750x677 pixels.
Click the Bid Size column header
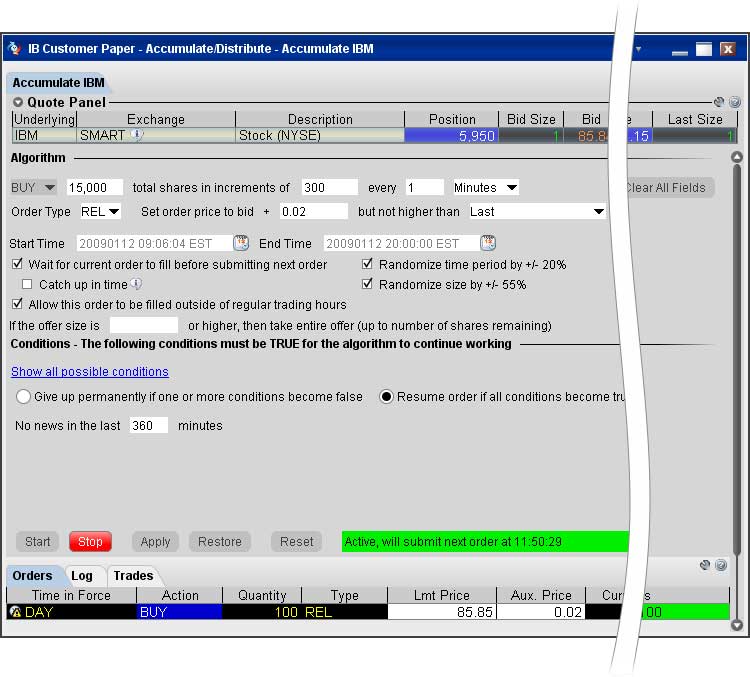coord(531,119)
